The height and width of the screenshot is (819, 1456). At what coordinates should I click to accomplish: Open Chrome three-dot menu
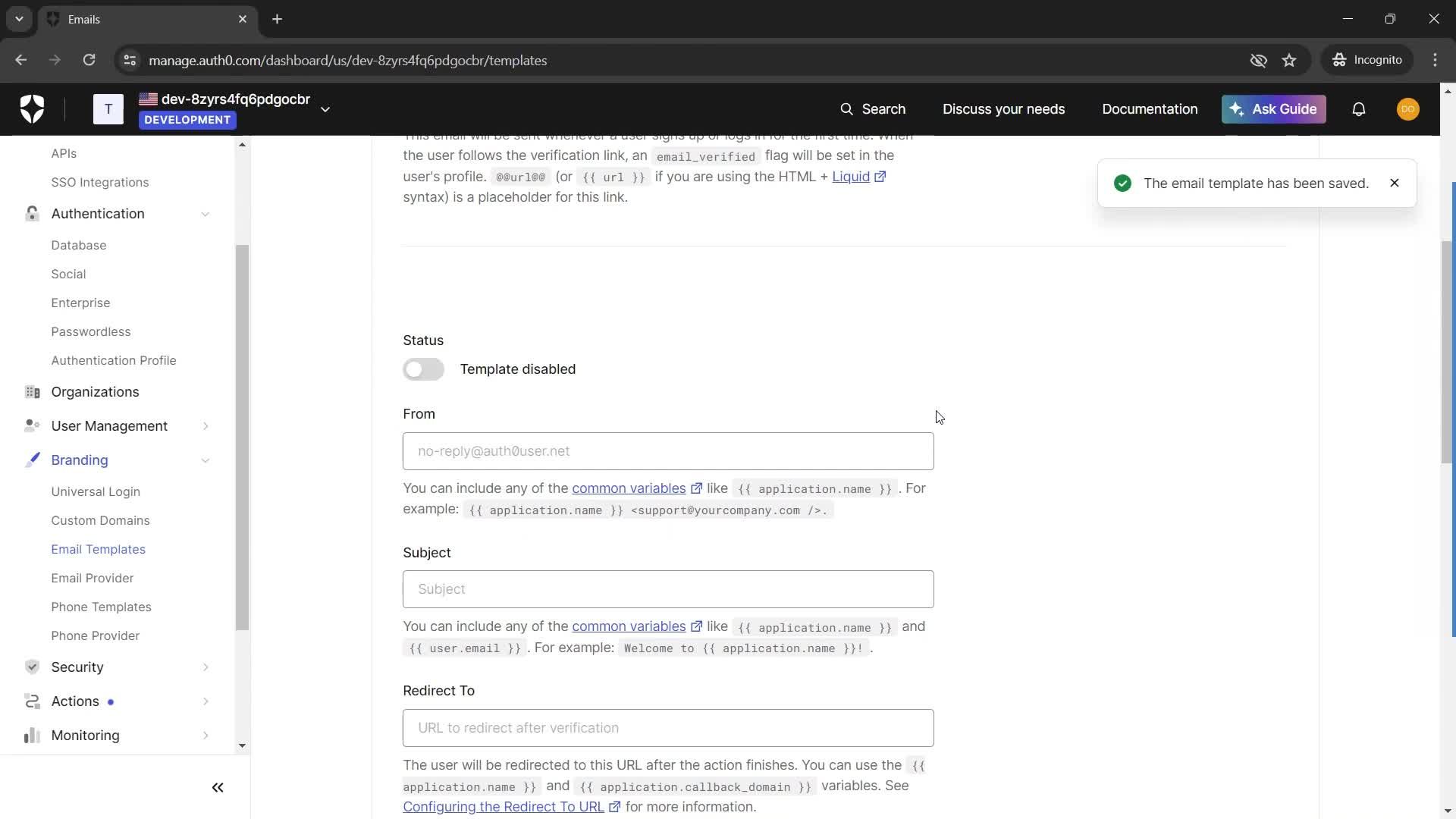click(1435, 60)
